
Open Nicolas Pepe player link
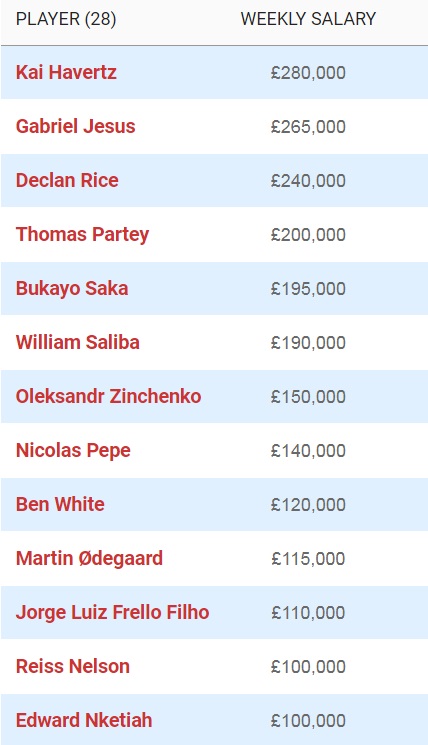tap(73, 451)
